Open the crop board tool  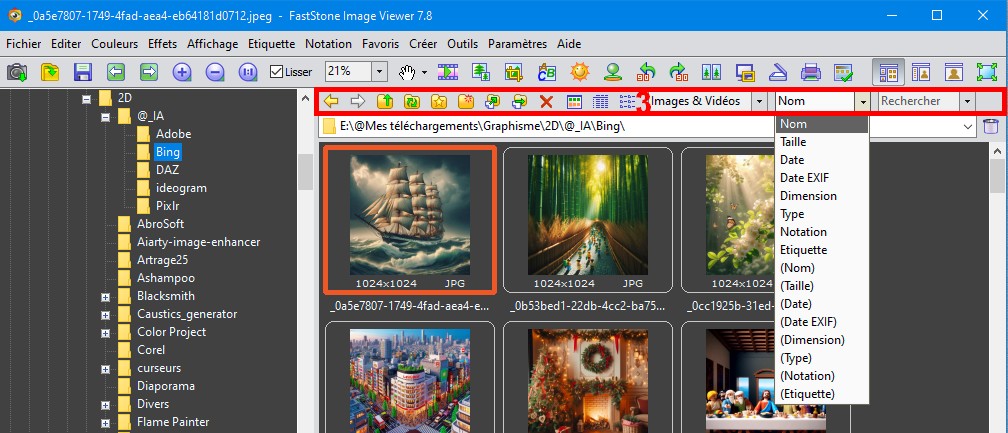point(514,71)
